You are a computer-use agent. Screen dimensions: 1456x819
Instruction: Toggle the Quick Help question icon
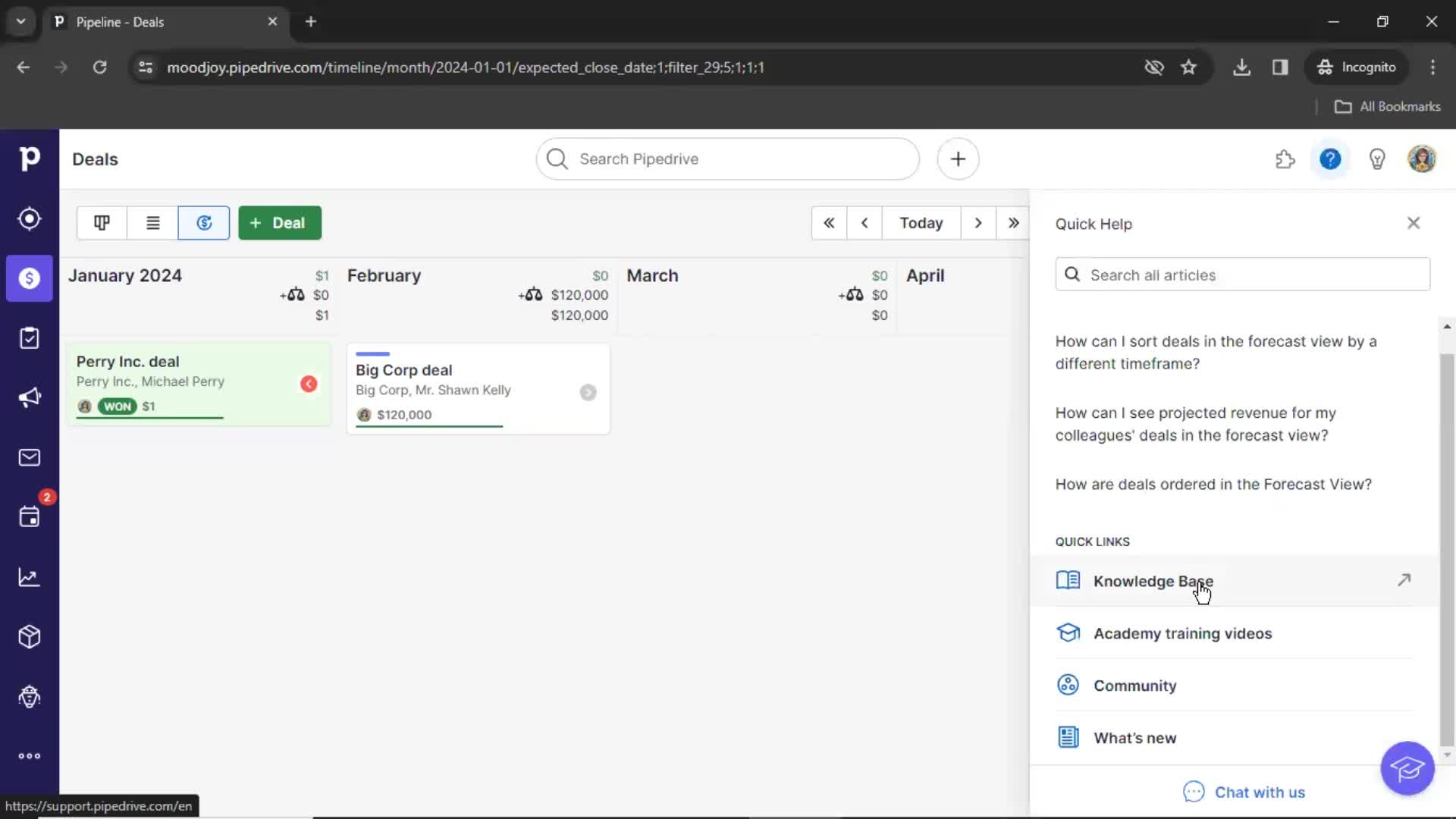click(x=1330, y=159)
